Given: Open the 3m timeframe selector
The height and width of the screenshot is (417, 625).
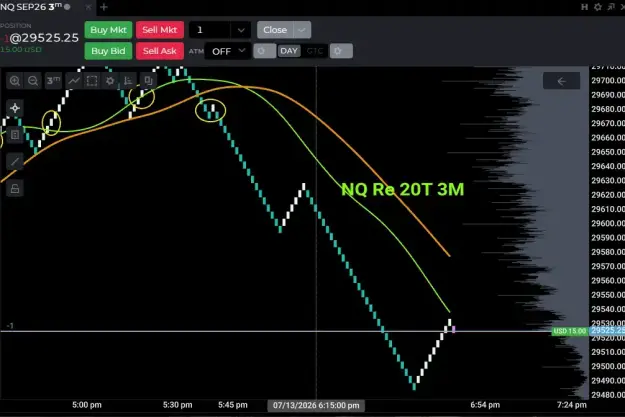Looking at the screenshot, I should click(53, 81).
